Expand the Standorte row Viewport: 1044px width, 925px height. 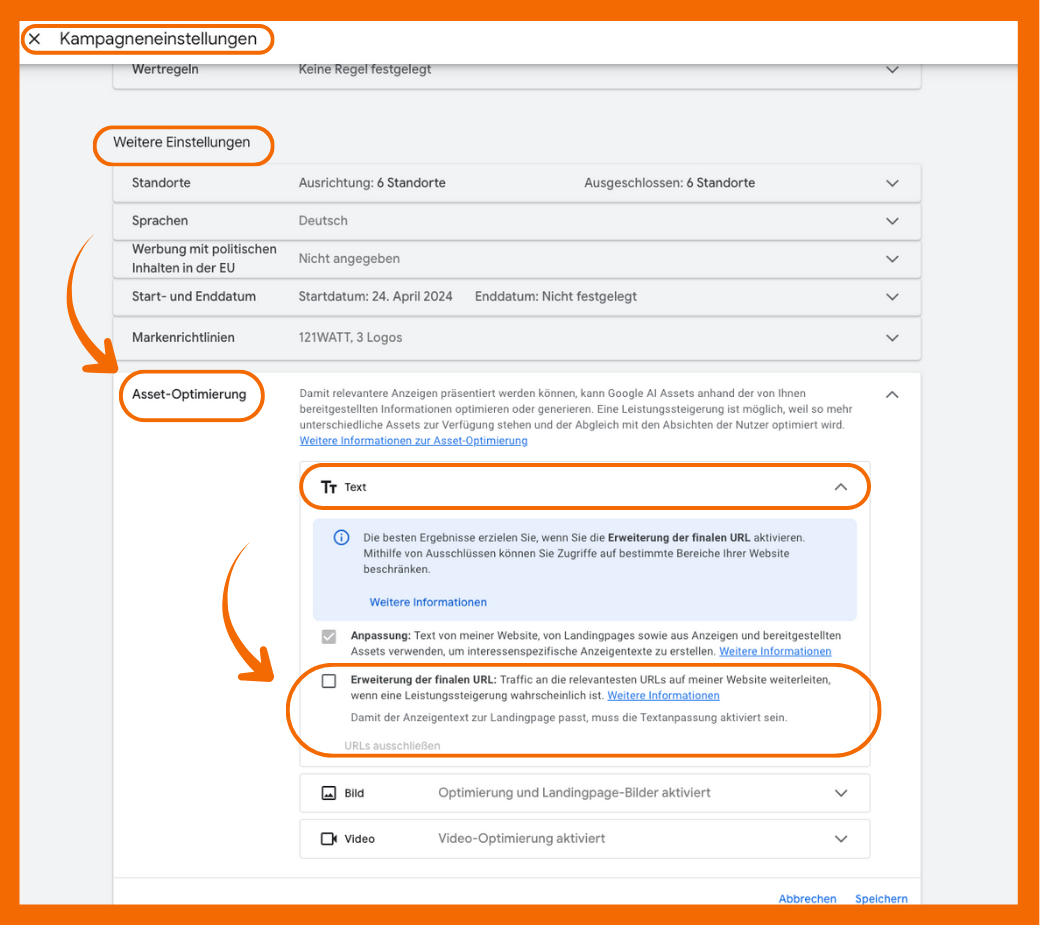tap(892, 183)
